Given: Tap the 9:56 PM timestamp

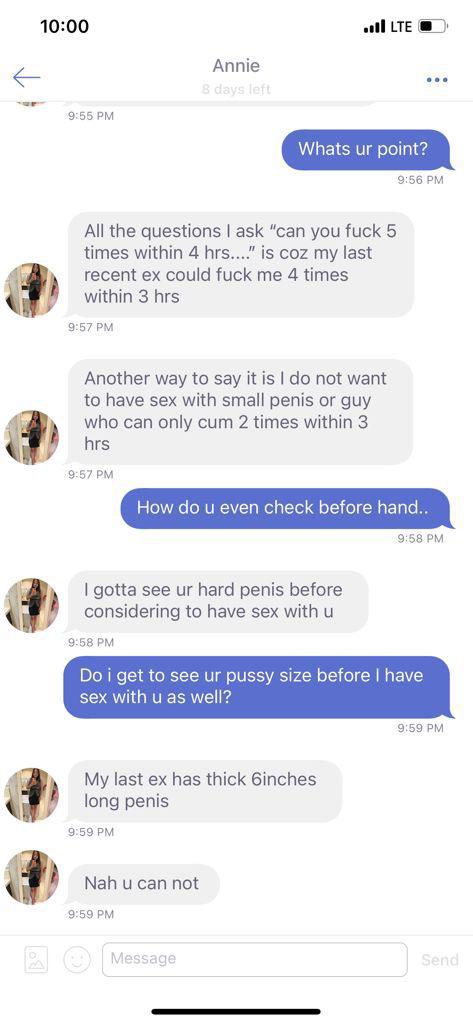Looking at the screenshot, I should 420,180.
